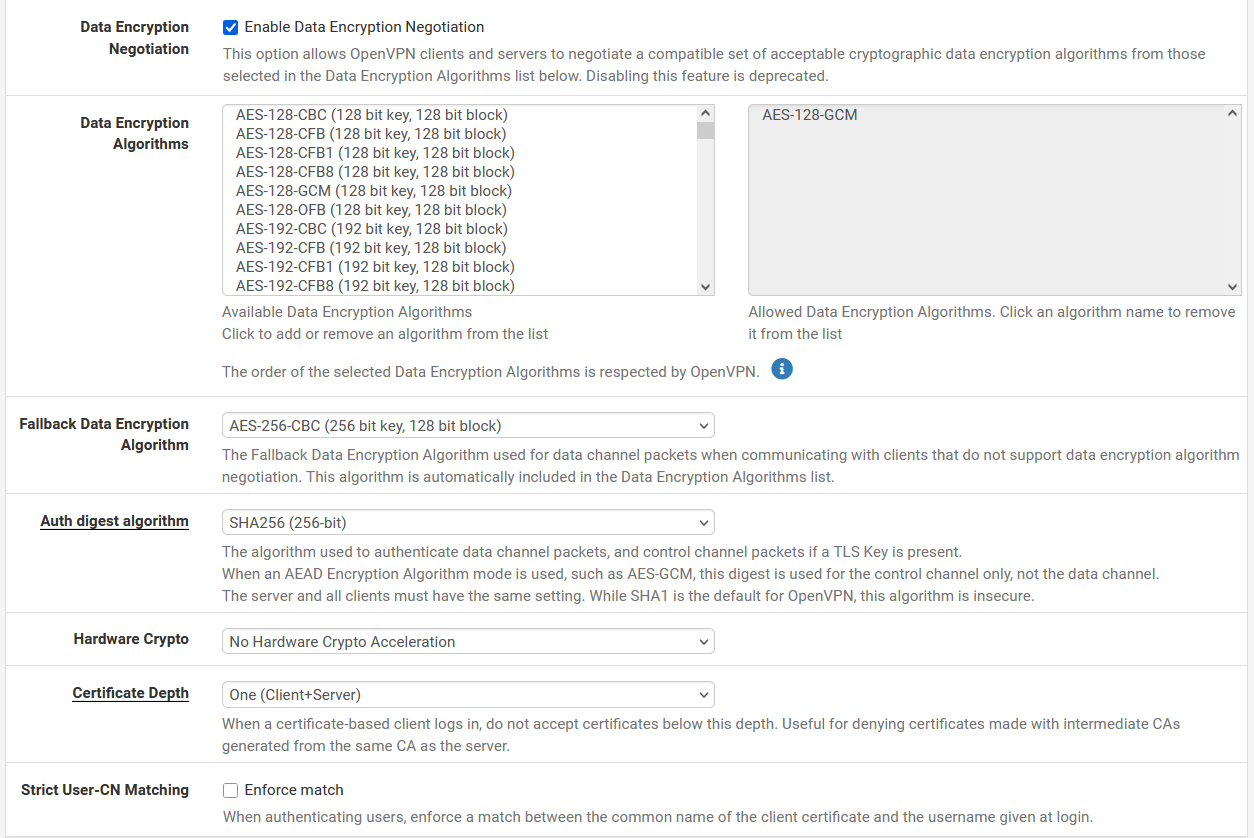
Task: Click the Auth digest algorithm label link
Action: tap(114, 521)
